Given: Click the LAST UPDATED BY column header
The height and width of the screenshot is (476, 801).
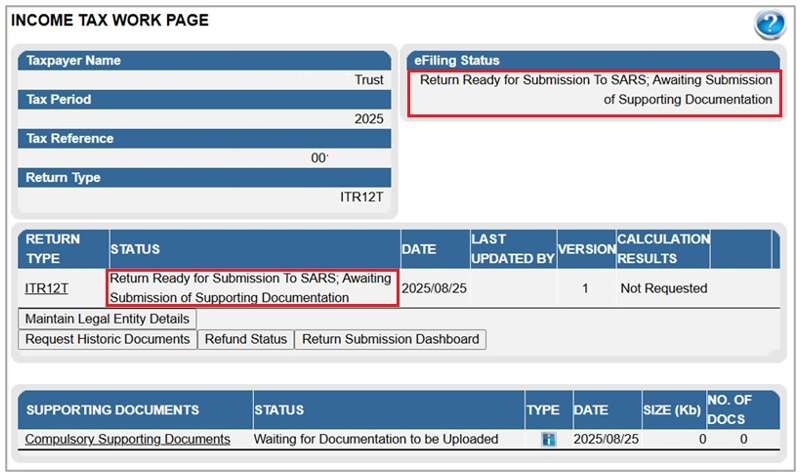Looking at the screenshot, I should tap(512, 249).
